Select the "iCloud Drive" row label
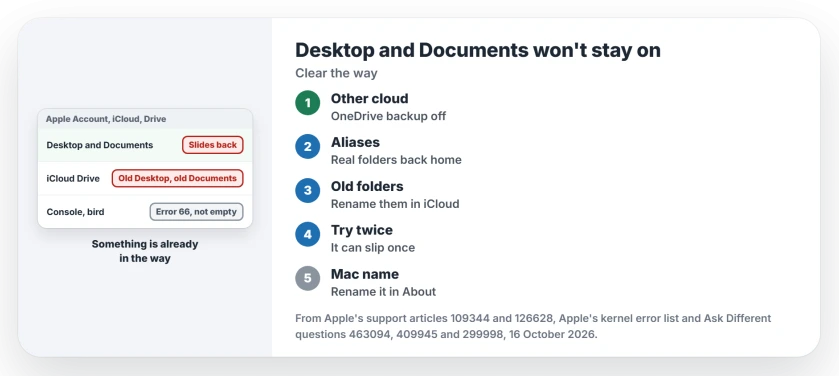The height and width of the screenshot is (376, 839). tap(73, 179)
